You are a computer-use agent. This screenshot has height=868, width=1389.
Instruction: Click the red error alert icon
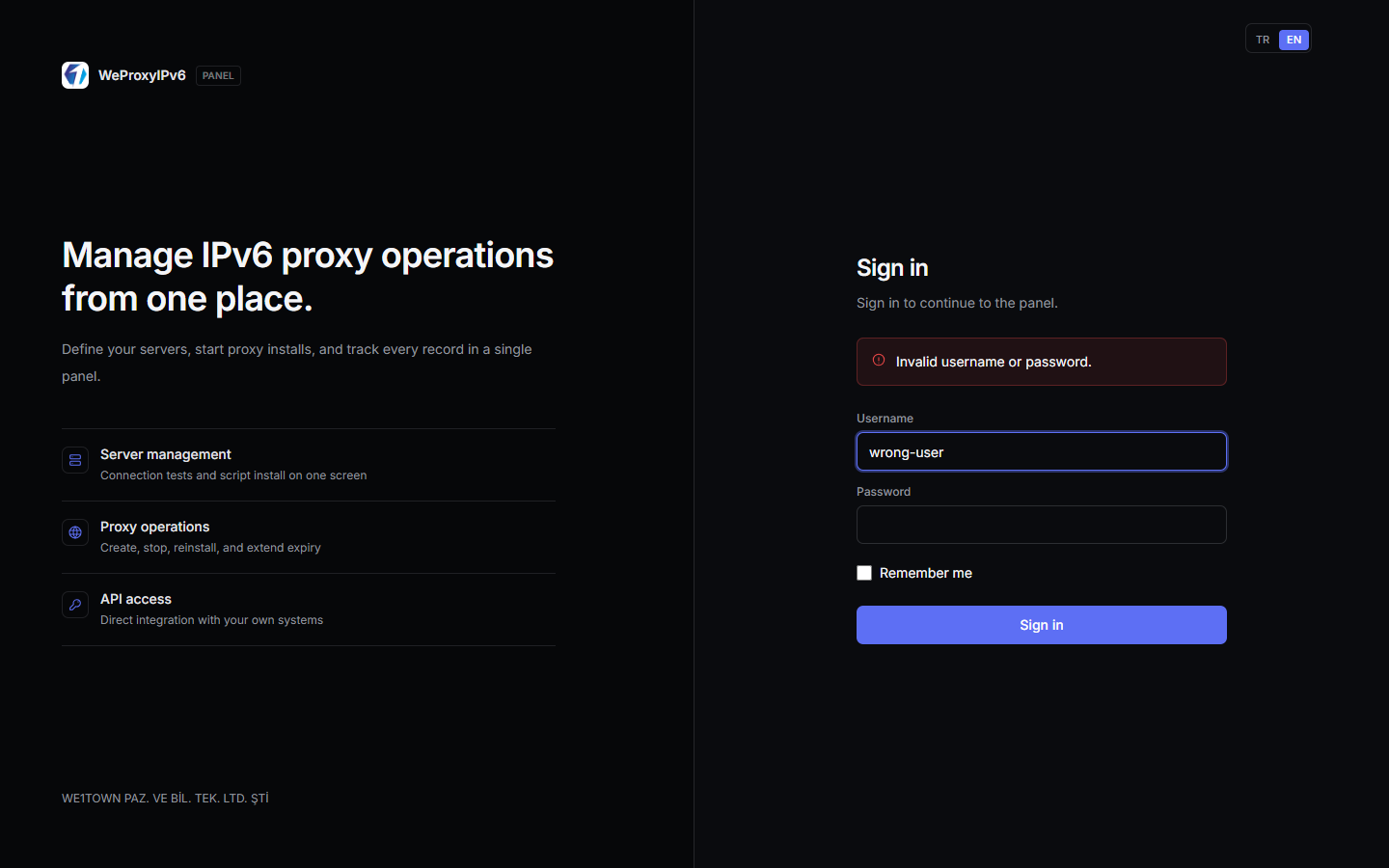[x=879, y=360]
